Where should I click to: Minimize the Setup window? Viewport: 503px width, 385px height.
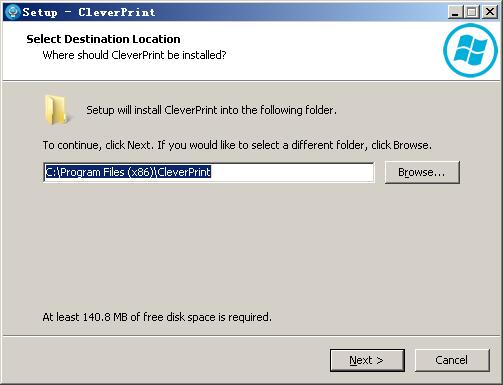pos(455,12)
